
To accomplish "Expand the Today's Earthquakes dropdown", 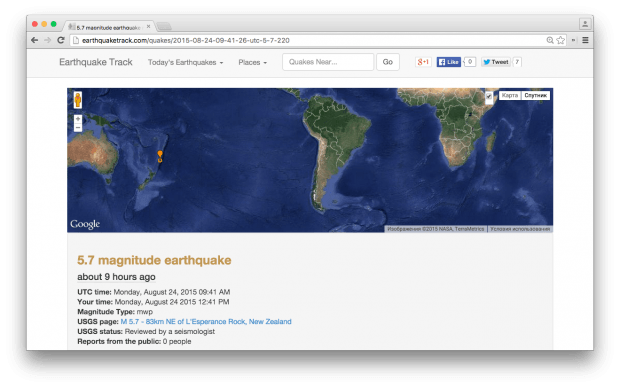I will pyautogui.click(x=185, y=62).
